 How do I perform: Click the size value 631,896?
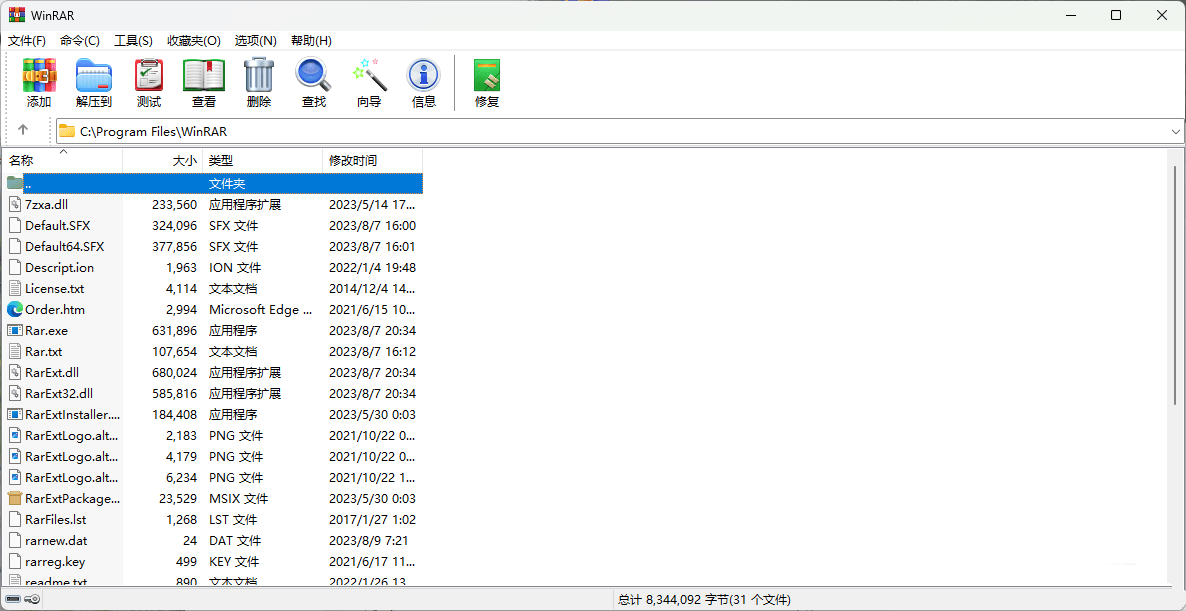click(174, 330)
